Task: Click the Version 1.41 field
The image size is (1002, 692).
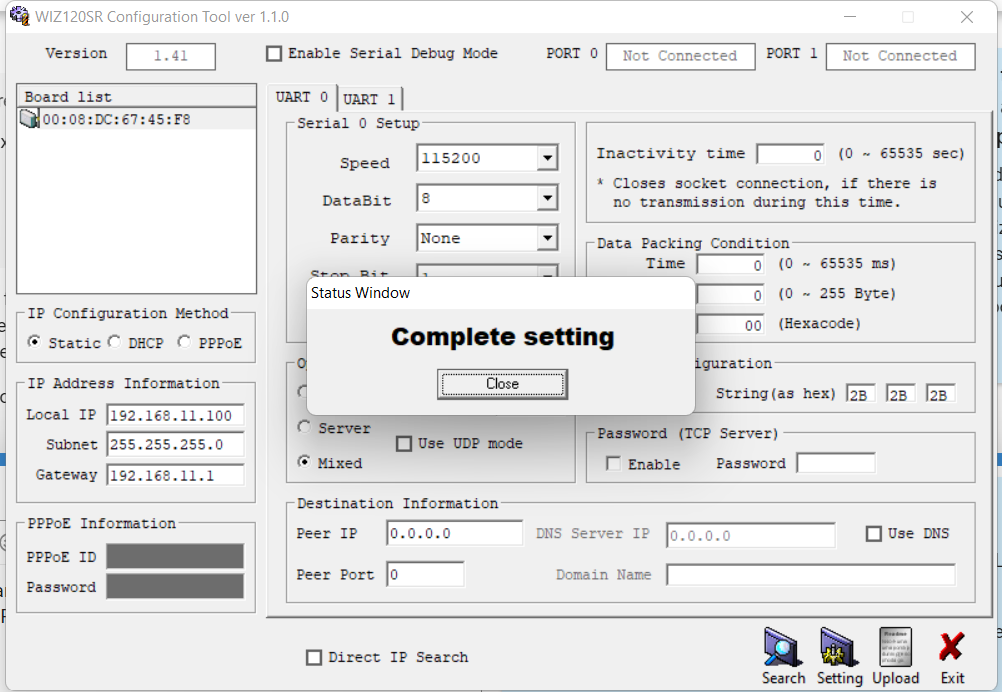Action: [x=171, y=56]
